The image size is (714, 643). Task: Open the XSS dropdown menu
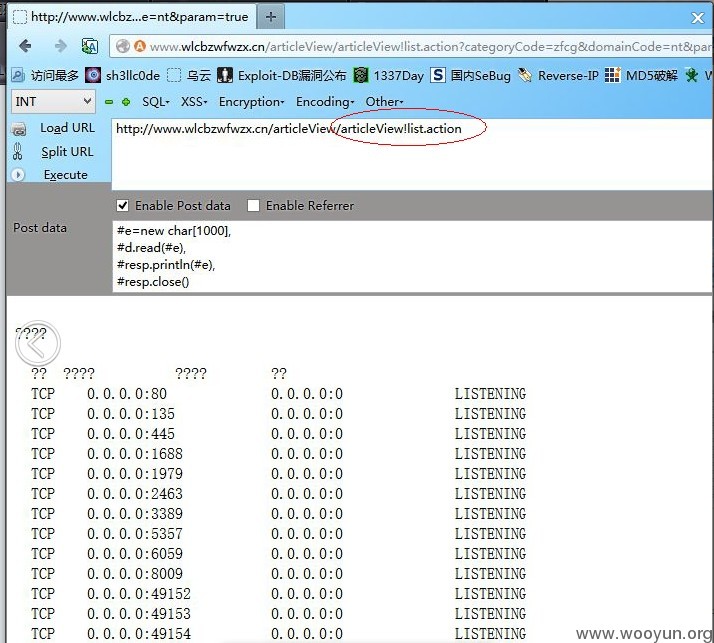pos(194,102)
